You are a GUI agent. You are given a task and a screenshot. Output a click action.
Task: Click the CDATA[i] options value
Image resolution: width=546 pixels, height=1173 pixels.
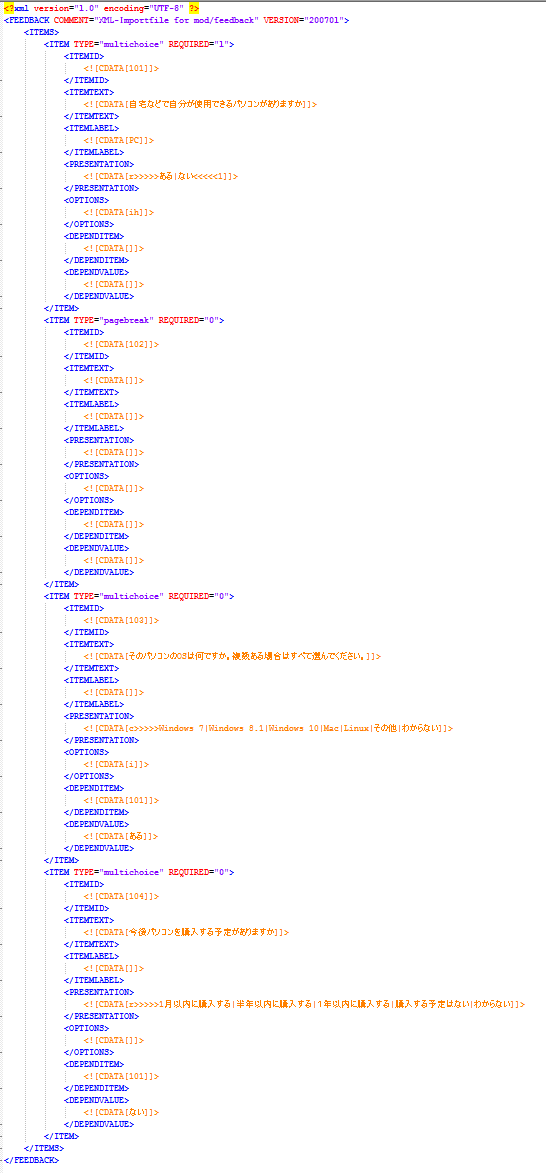tap(117, 764)
